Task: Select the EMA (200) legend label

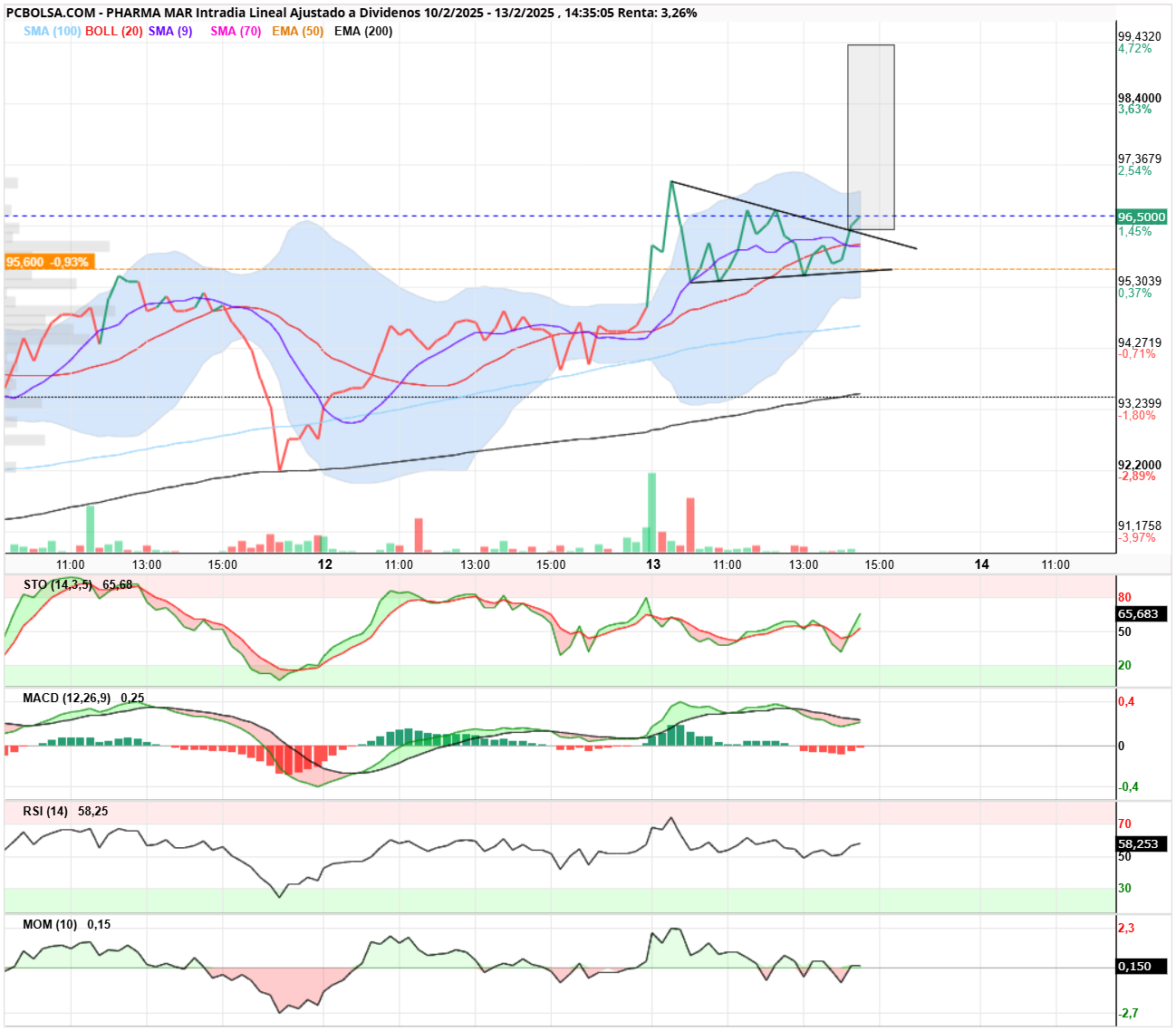Action: 363,31
